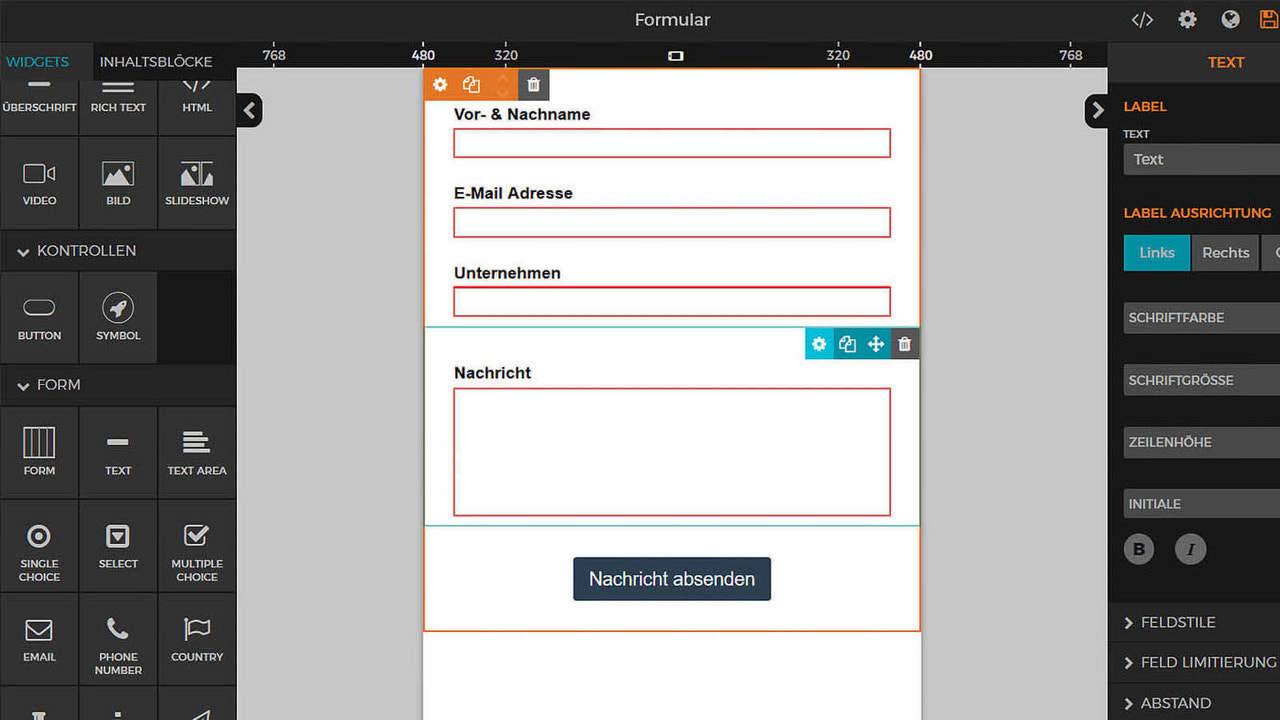Add a Country selector widget
Screen dimensions: 1280x720
point(196,640)
